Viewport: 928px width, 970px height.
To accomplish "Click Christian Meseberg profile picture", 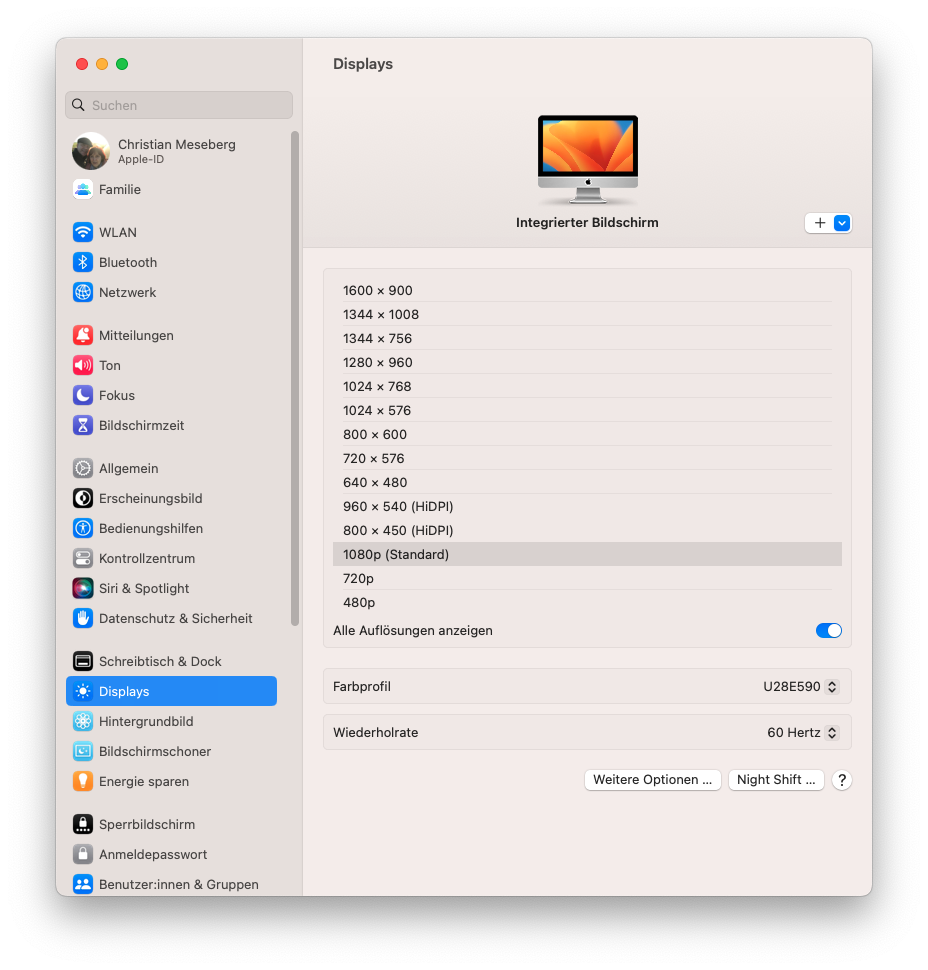I will tap(91, 151).
